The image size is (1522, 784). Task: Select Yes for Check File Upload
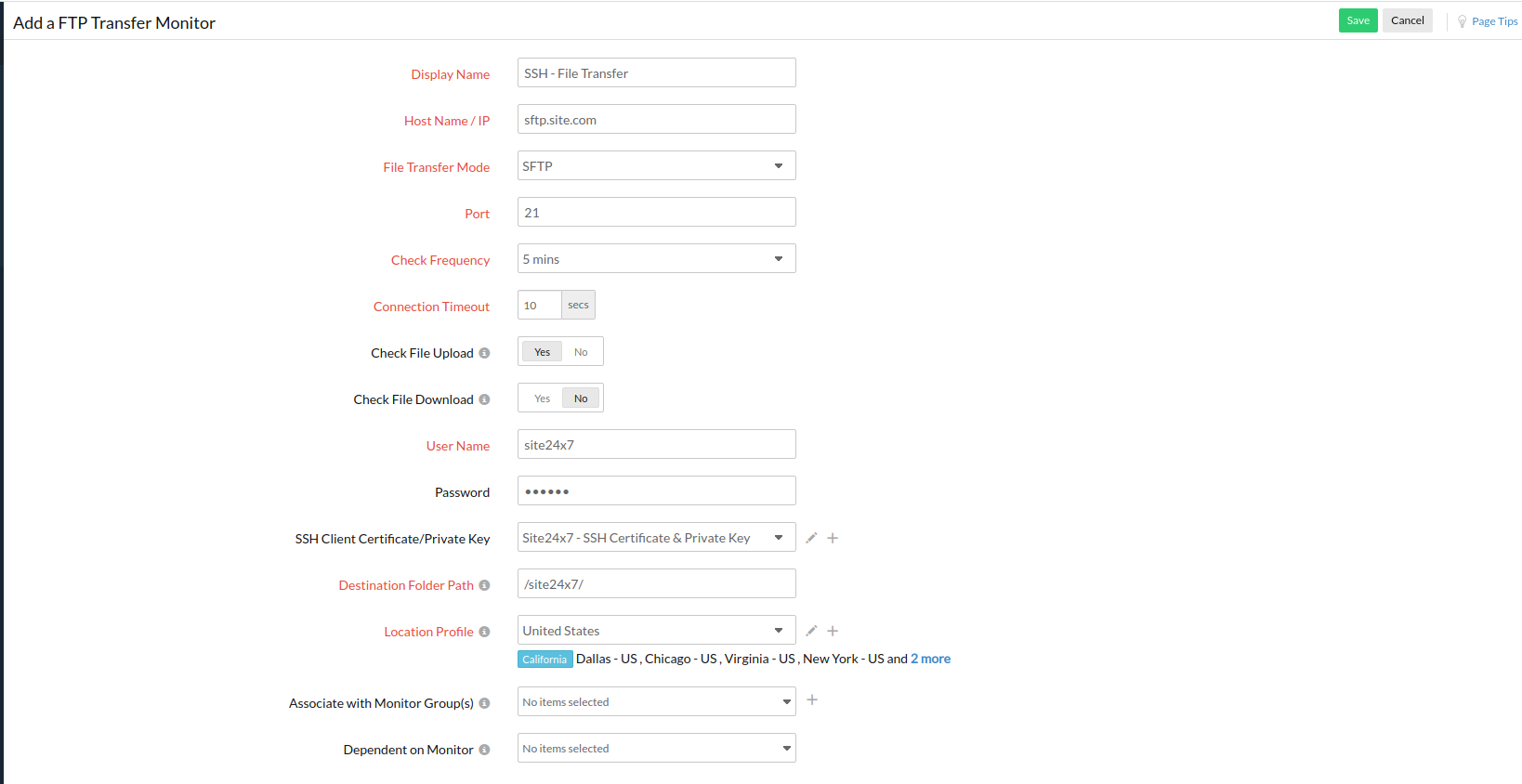tap(542, 352)
